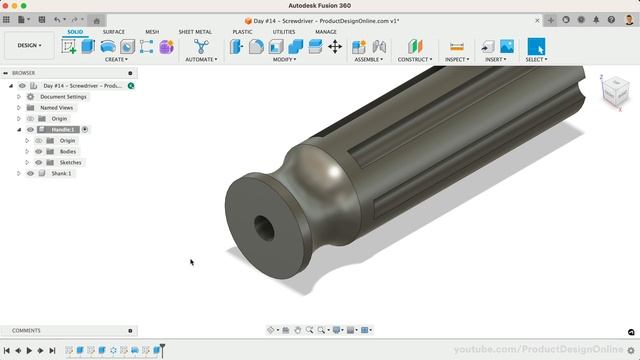640x360 pixels.
Task: Select the Extrude tool
Action: (88, 47)
